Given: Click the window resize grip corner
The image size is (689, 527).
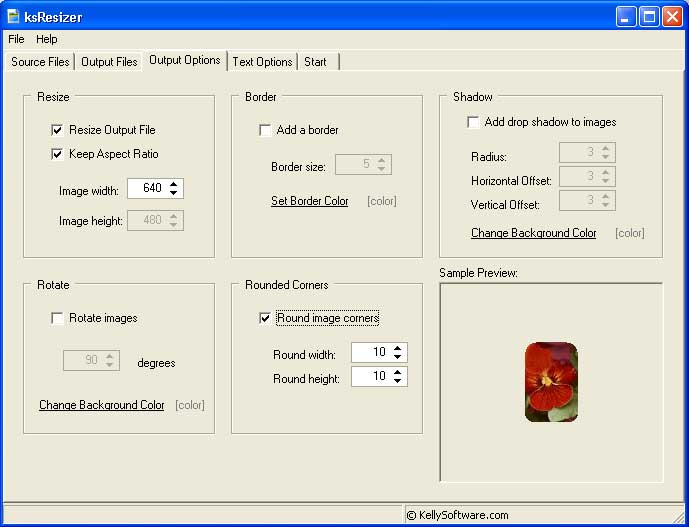Looking at the screenshot, I should (x=678, y=516).
